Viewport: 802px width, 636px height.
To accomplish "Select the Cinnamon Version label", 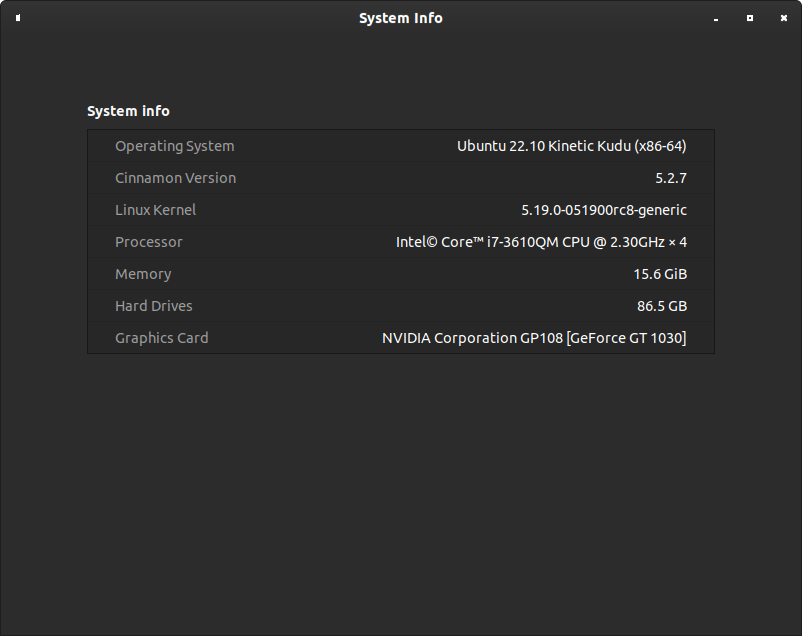I will pyautogui.click(x=175, y=178).
